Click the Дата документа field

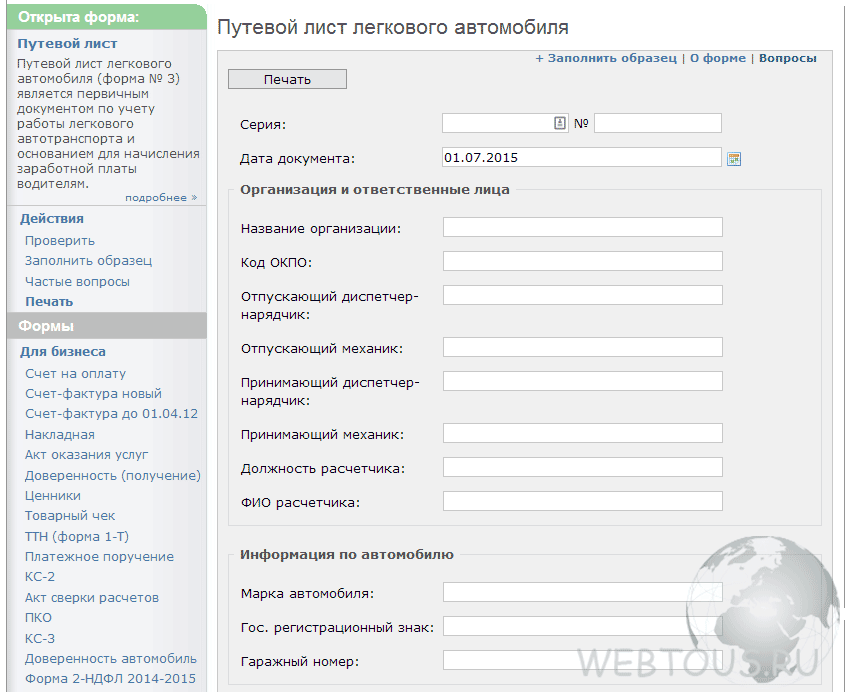tap(581, 157)
